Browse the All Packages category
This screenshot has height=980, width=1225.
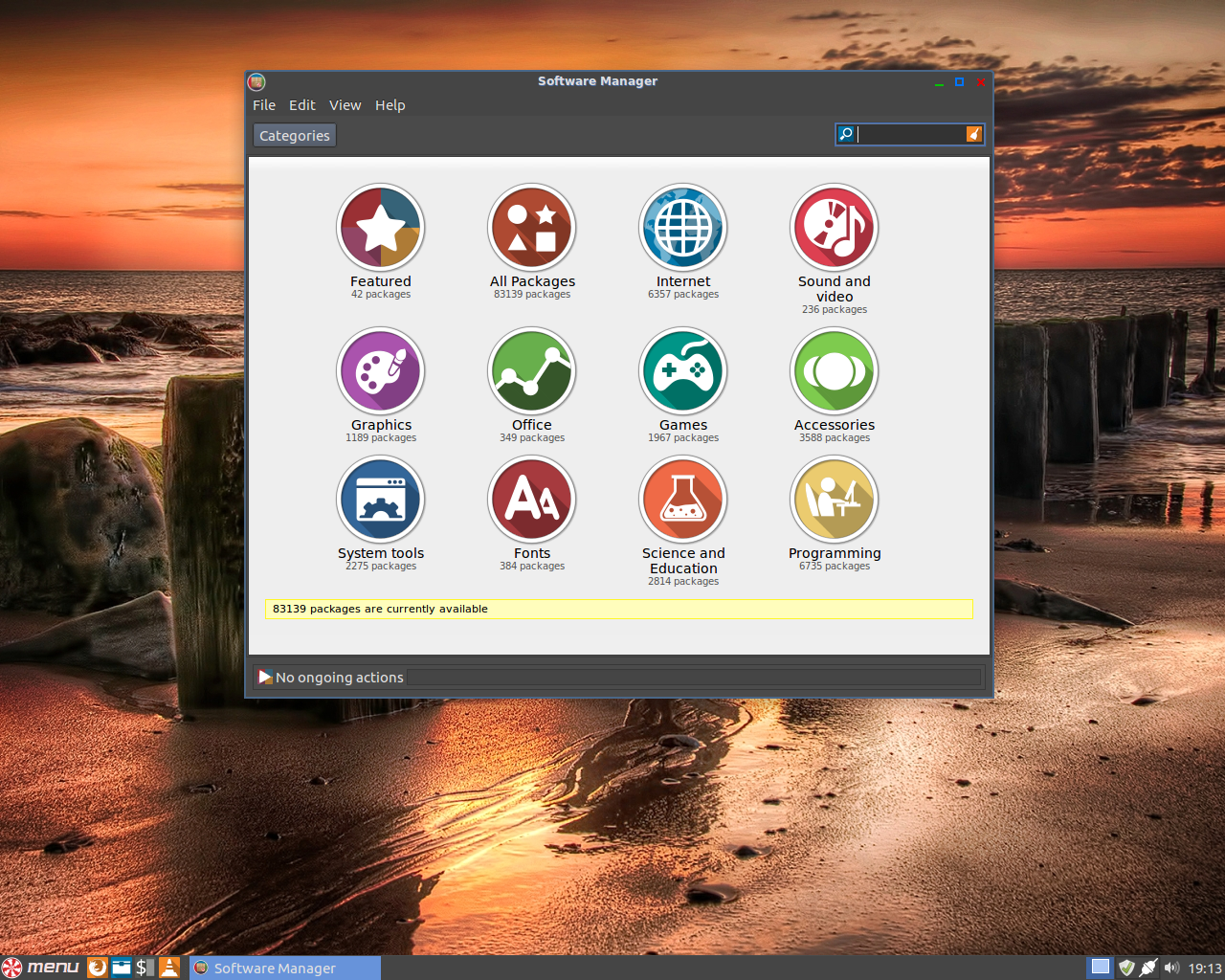tap(532, 241)
